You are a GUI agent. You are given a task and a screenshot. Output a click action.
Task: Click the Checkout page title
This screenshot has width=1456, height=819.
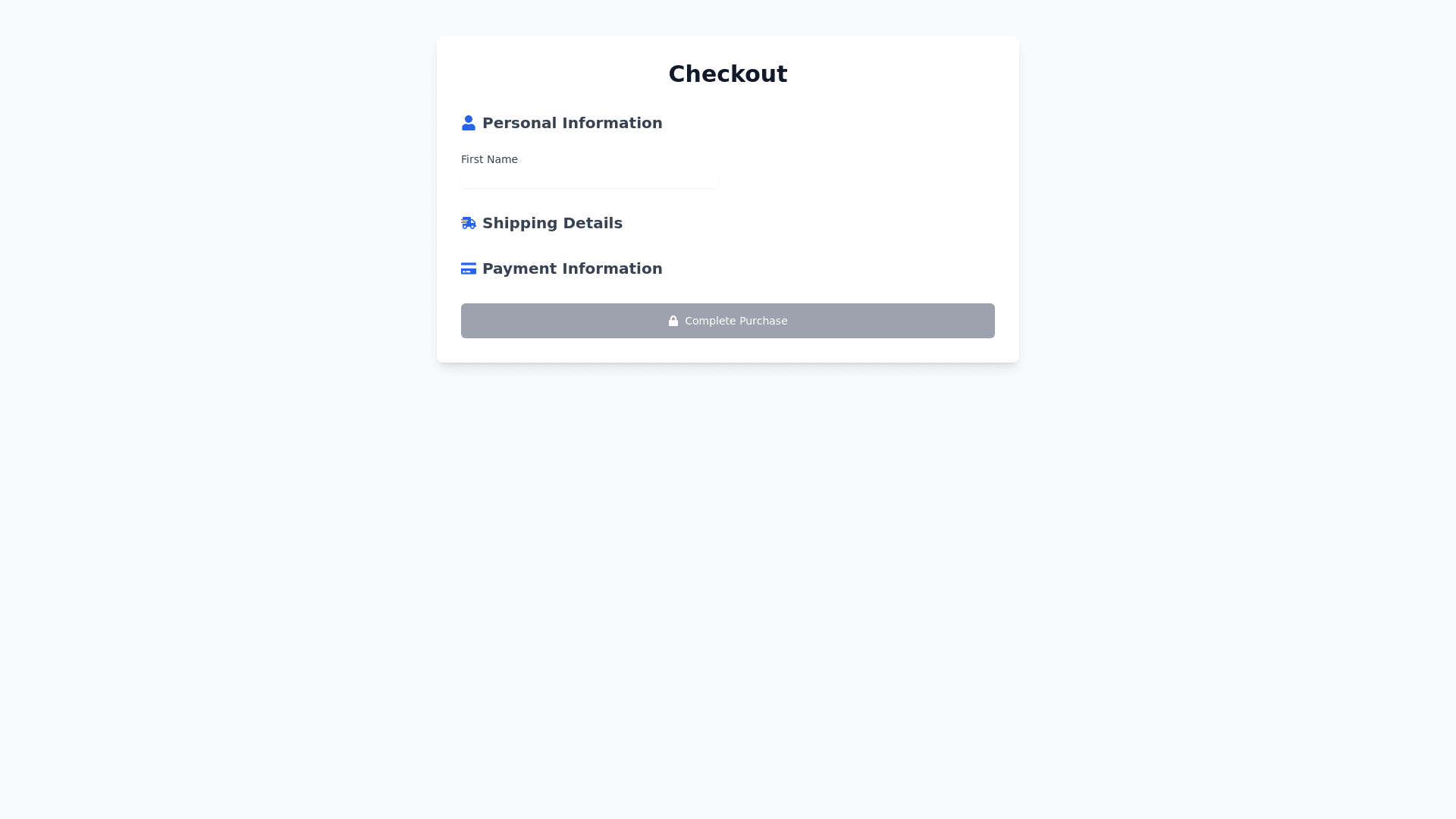(x=728, y=74)
